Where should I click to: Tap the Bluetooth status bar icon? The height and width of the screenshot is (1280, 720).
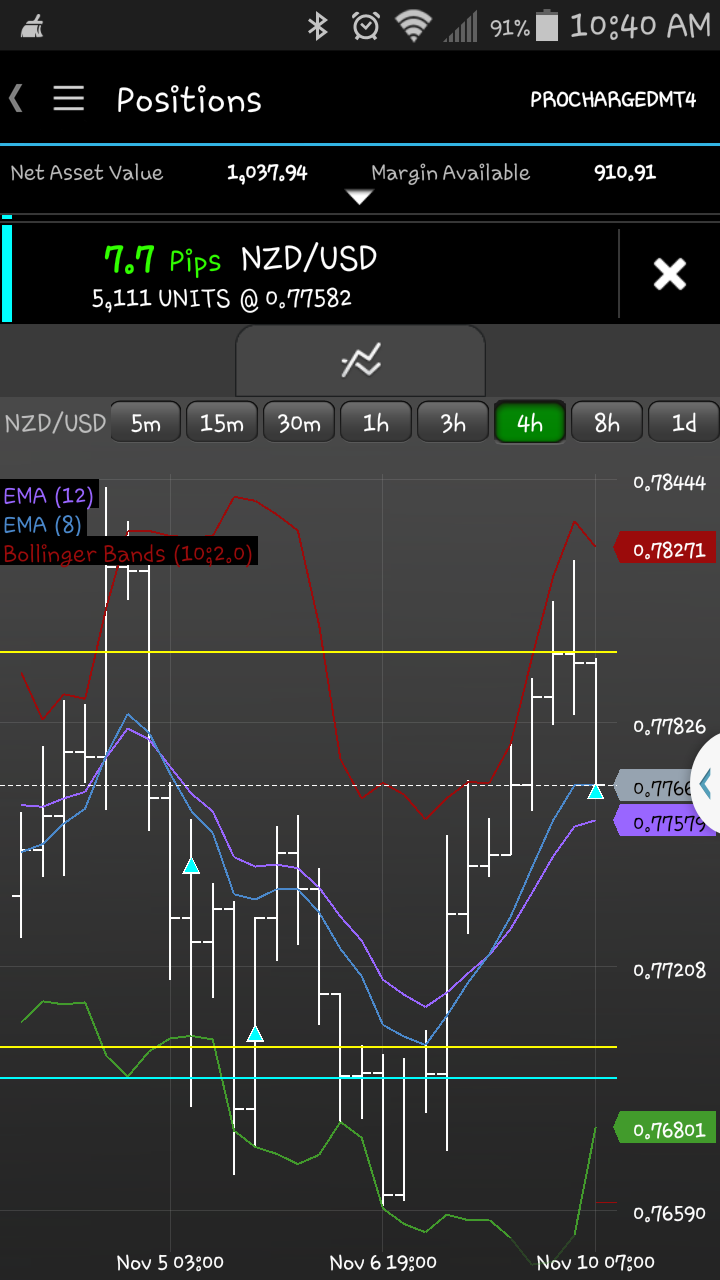[x=318, y=26]
